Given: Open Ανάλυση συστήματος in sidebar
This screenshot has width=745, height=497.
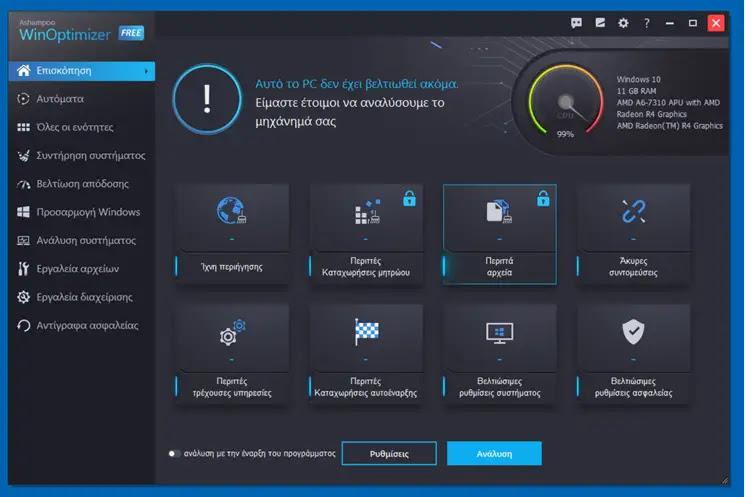Looking at the screenshot, I should coord(82,240).
